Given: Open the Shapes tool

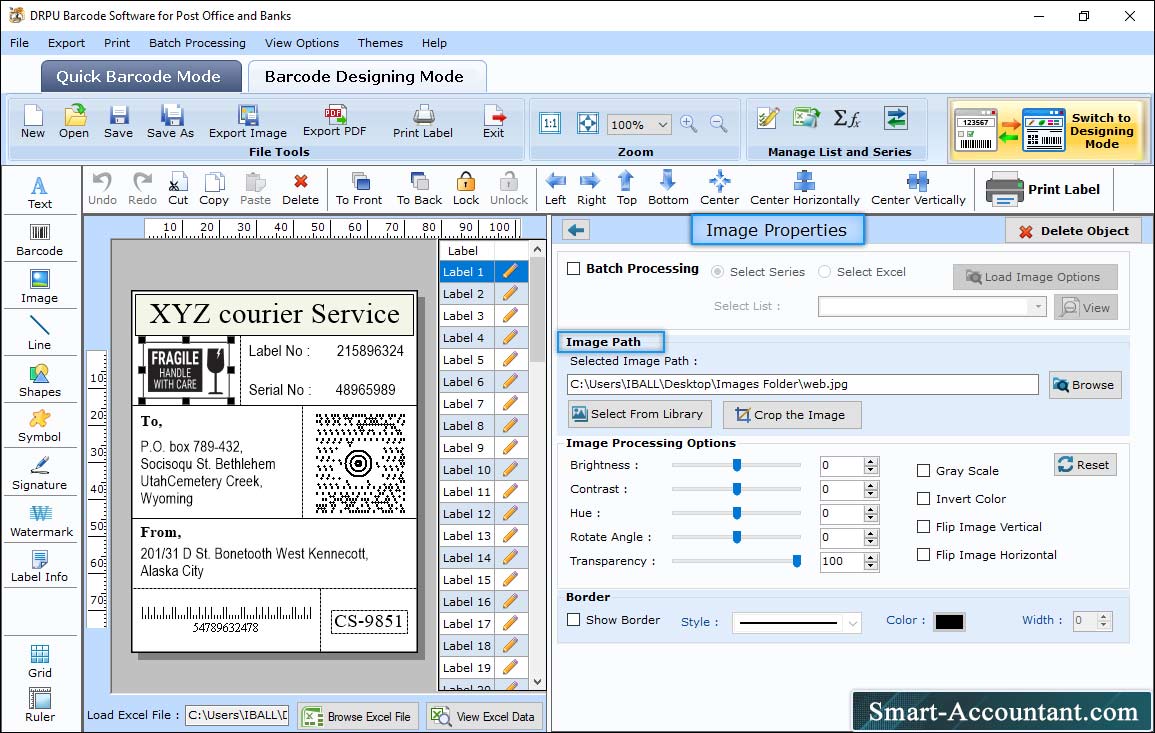Looking at the screenshot, I should (x=40, y=381).
